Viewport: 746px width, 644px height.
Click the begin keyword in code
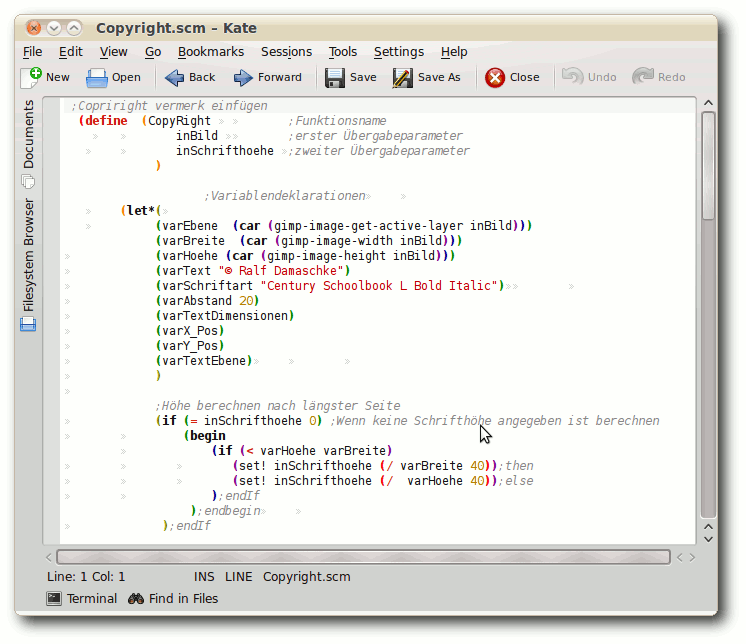pyautogui.click(x=207, y=436)
